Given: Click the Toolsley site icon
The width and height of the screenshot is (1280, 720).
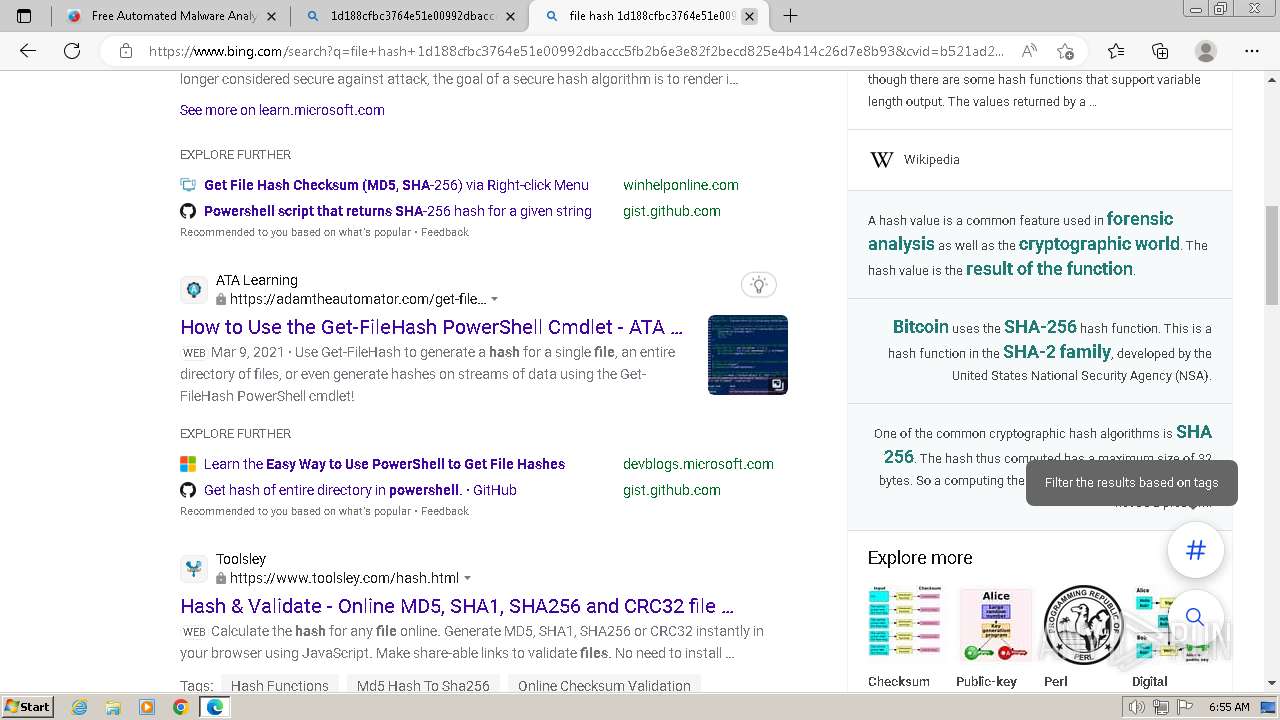Looking at the screenshot, I should (194, 569).
